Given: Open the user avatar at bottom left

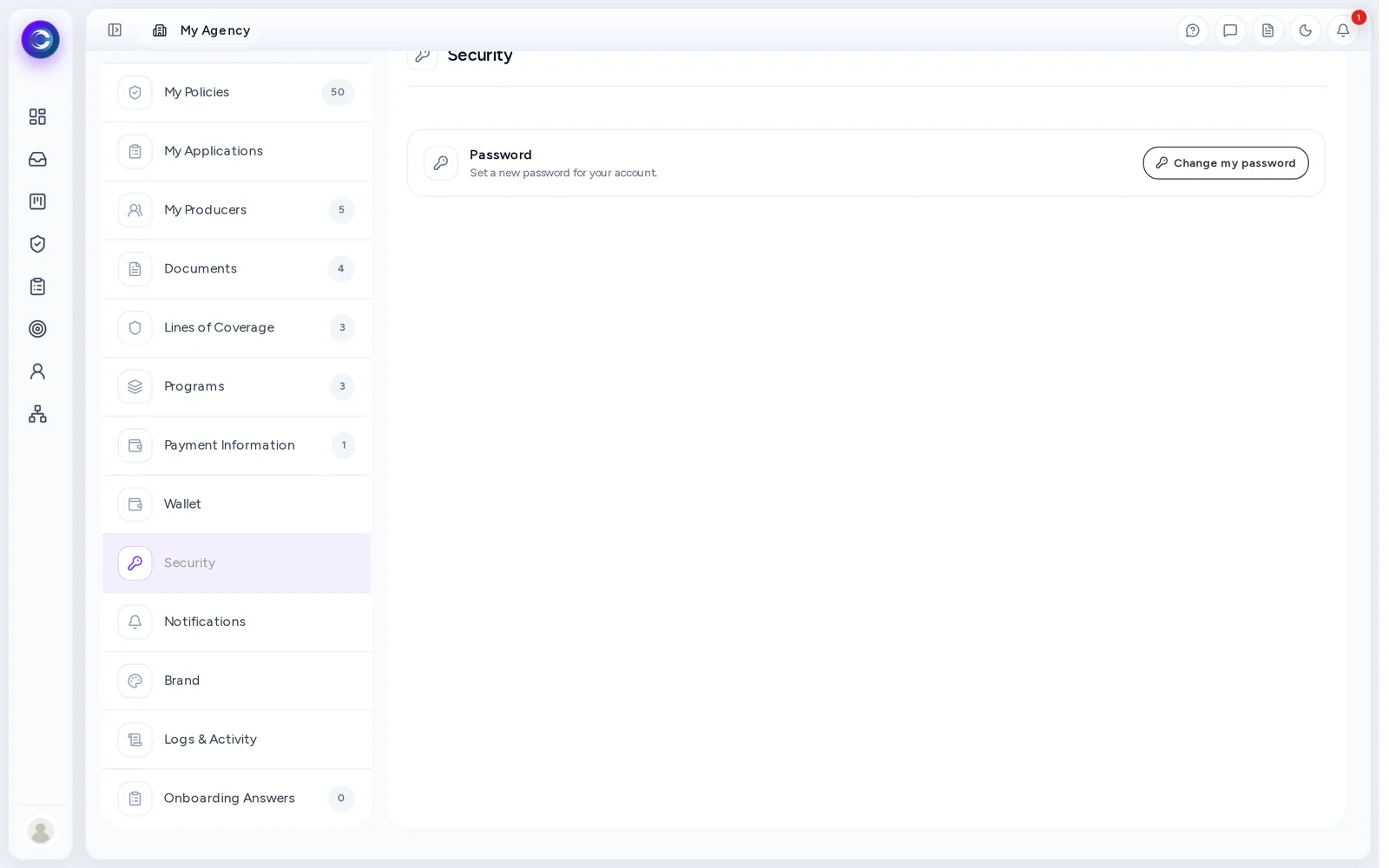Looking at the screenshot, I should 40,832.
